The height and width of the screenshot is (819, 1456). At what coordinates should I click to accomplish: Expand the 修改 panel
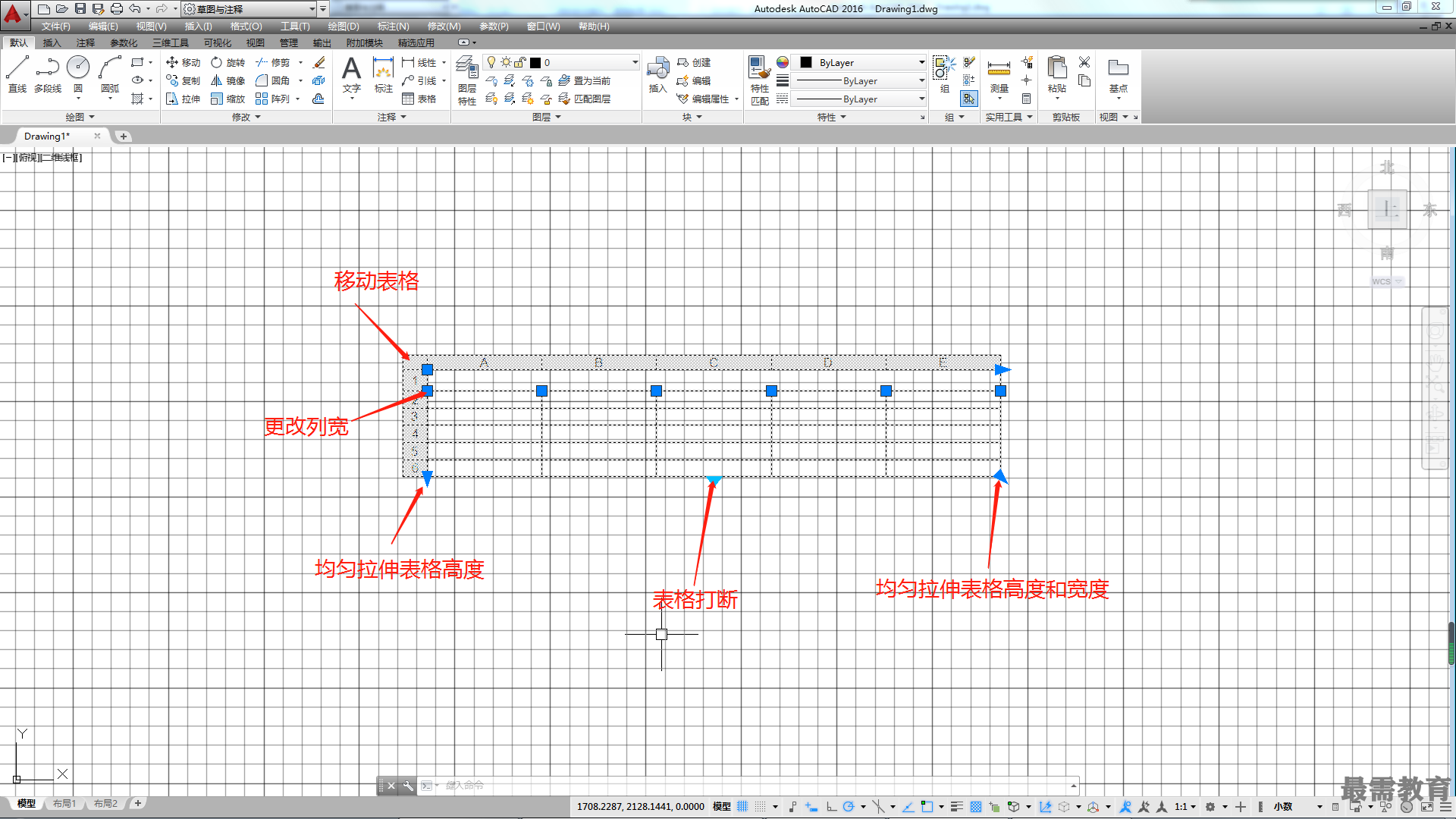click(246, 117)
